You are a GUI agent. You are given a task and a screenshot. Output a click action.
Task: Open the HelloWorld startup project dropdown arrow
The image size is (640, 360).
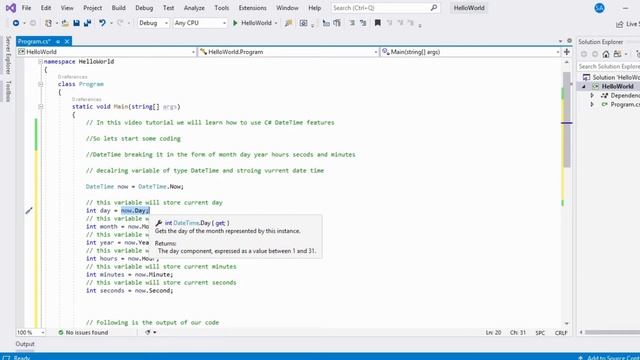pos(276,23)
